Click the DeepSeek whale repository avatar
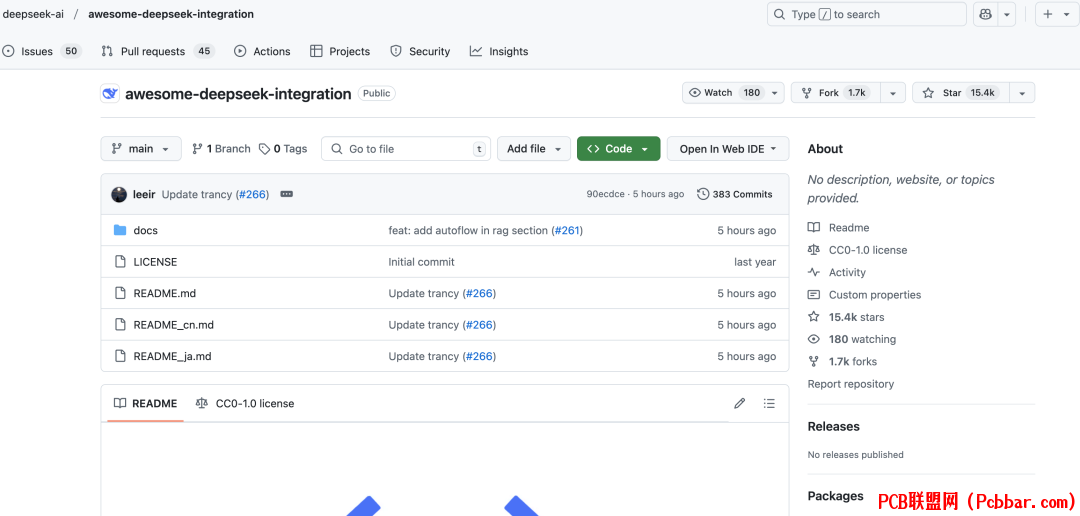Screen dimensions: 1080x516 click(110, 94)
